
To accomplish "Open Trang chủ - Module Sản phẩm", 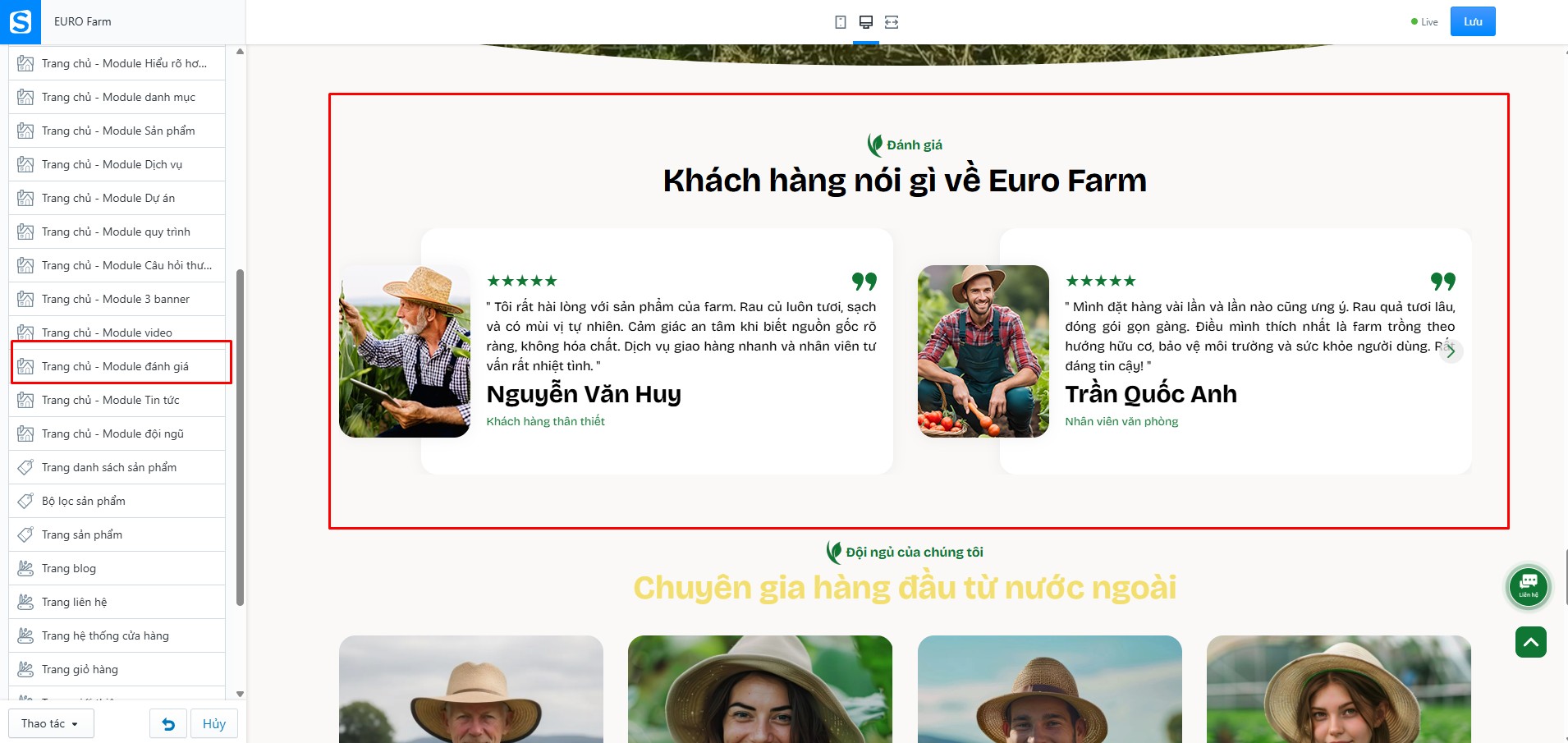I will (x=117, y=131).
